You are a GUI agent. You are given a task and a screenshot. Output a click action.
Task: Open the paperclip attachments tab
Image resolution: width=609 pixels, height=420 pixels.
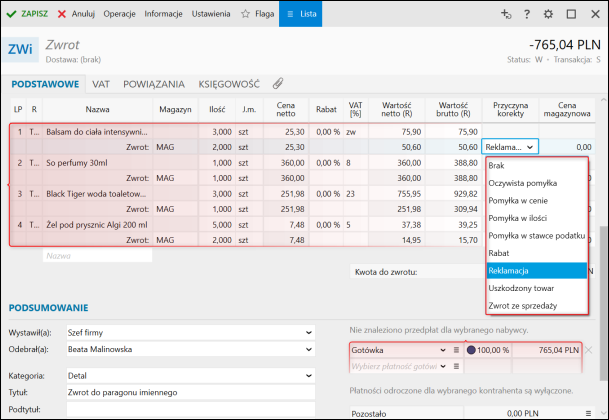click(278, 83)
